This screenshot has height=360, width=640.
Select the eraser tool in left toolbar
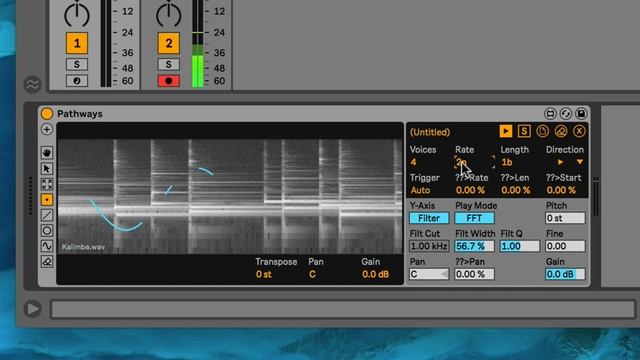47,262
